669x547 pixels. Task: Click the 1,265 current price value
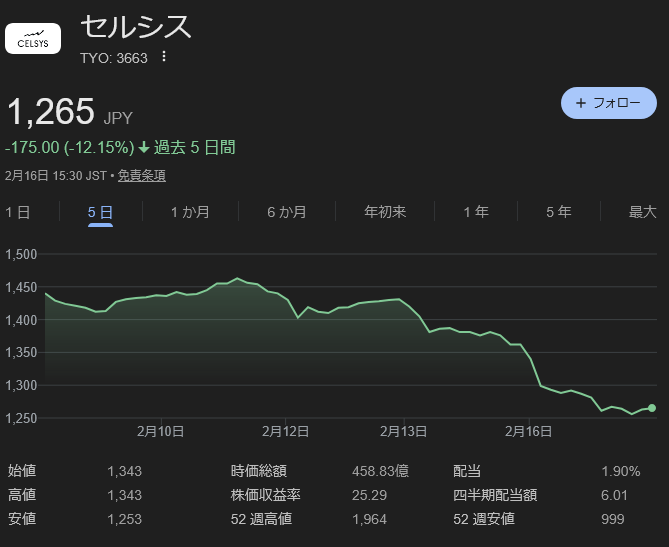(51, 111)
